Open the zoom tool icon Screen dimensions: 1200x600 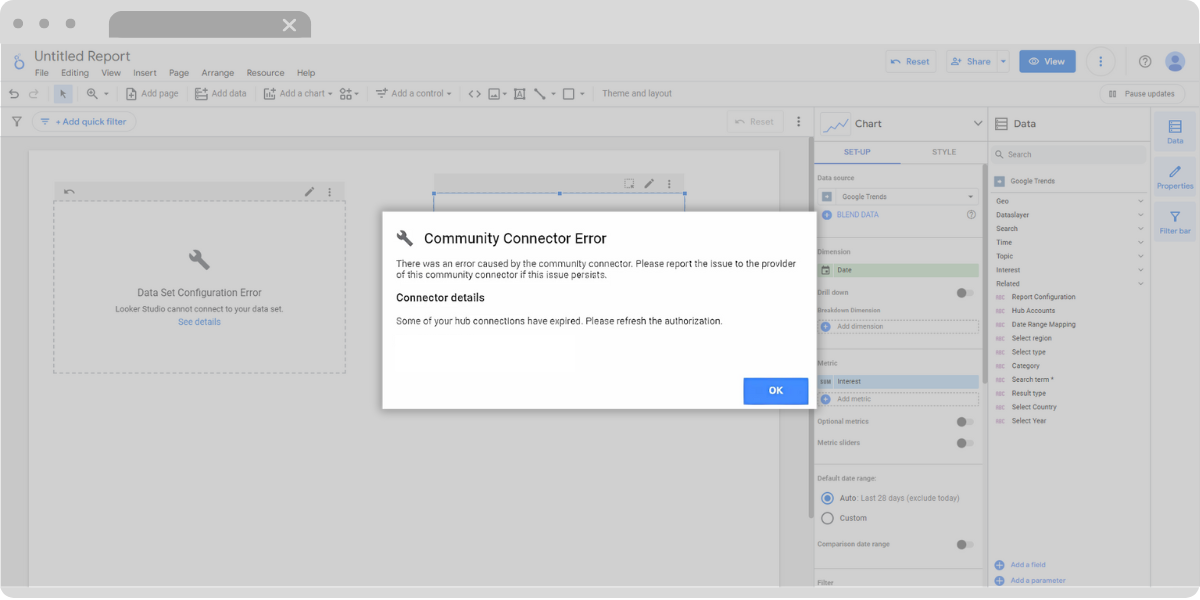pos(92,93)
